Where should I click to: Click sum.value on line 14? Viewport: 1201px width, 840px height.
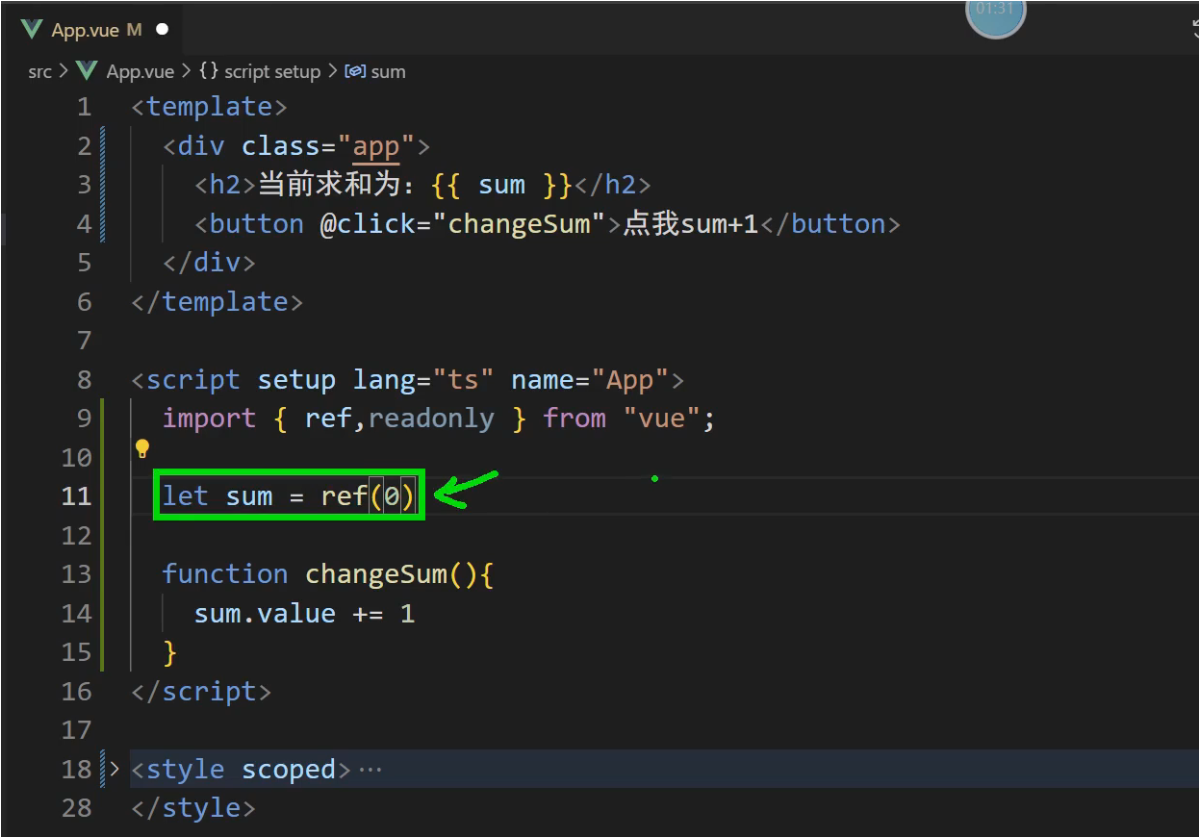pyautogui.click(x=265, y=613)
